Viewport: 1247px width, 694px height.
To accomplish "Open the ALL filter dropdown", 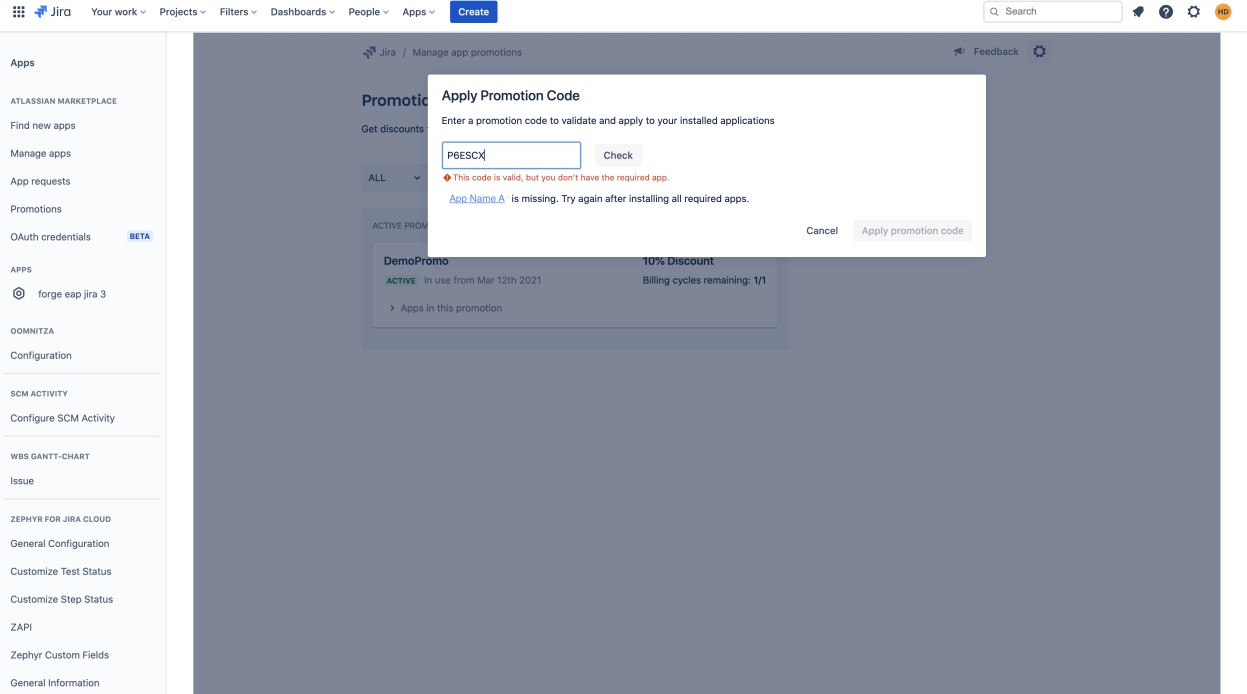I will click(394, 178).
